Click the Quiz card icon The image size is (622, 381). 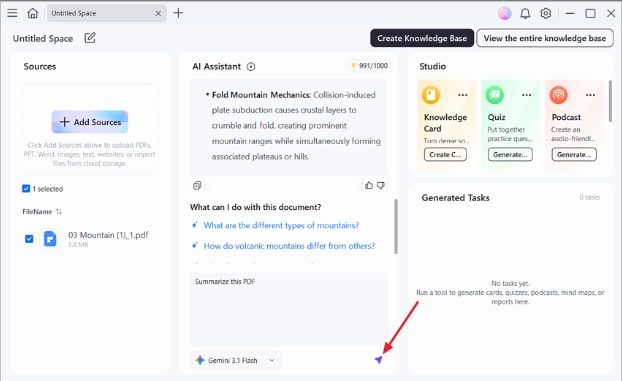(495, 95)
